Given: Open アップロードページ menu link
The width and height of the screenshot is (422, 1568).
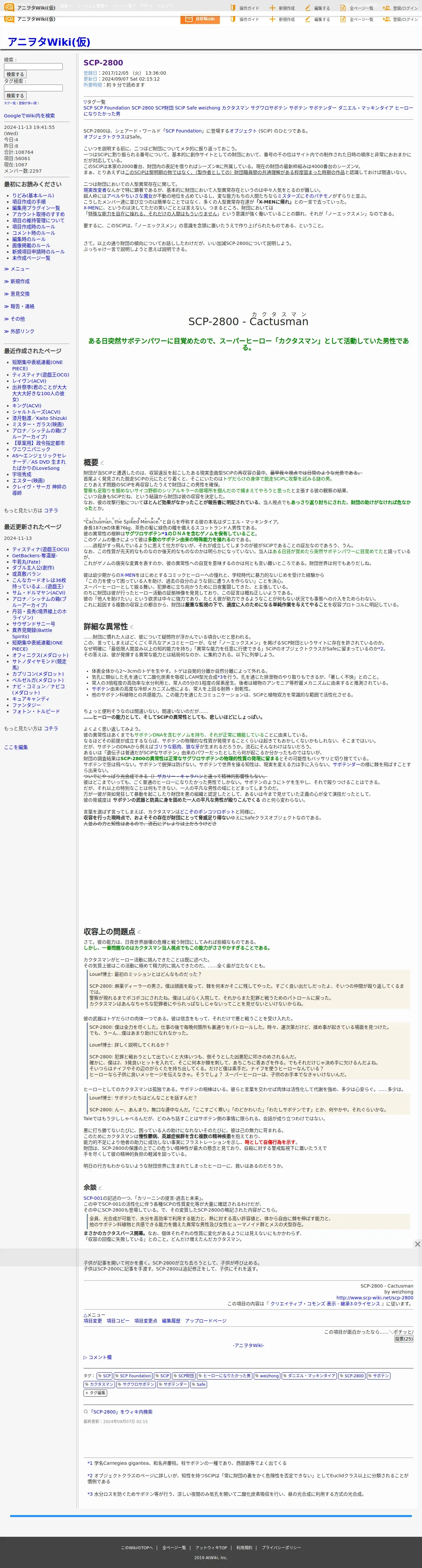Looking at the screenshot, I should click(205, 1321).
